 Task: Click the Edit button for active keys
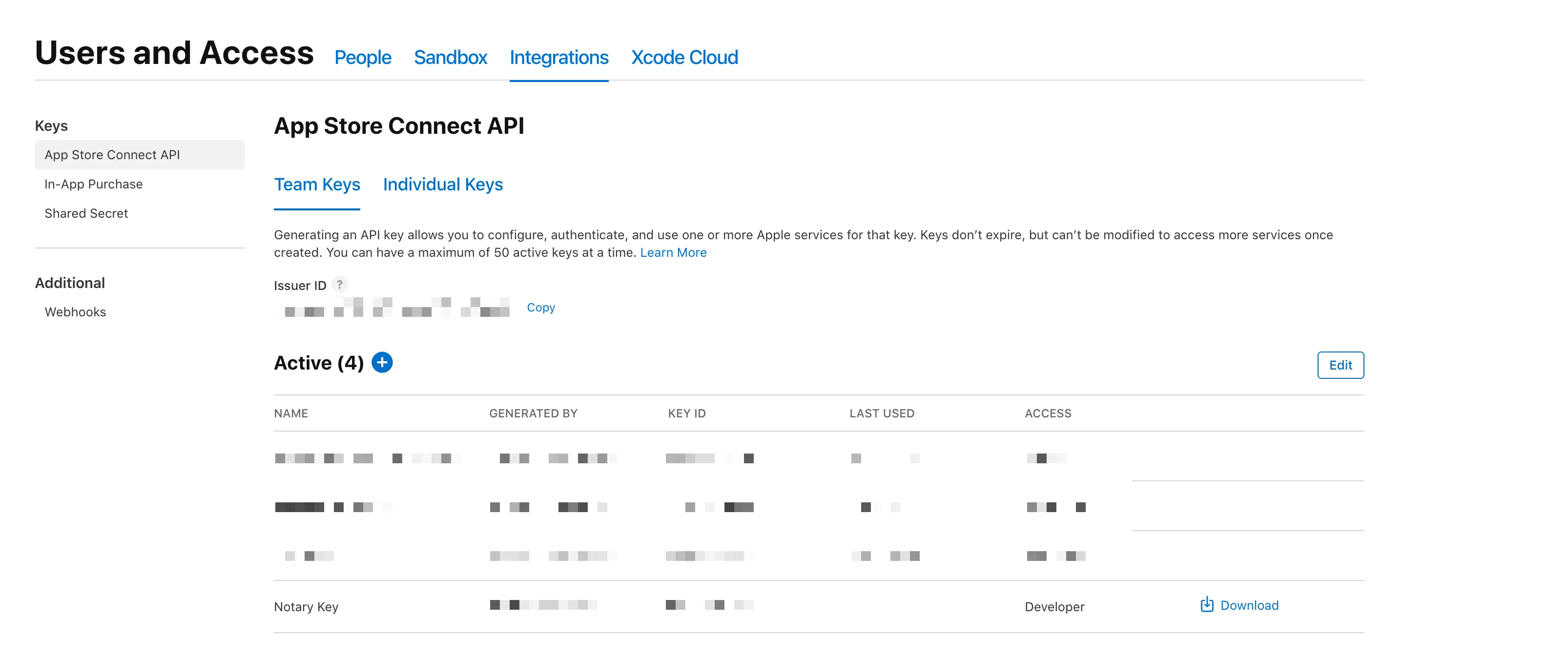(x=1341, y=365)
